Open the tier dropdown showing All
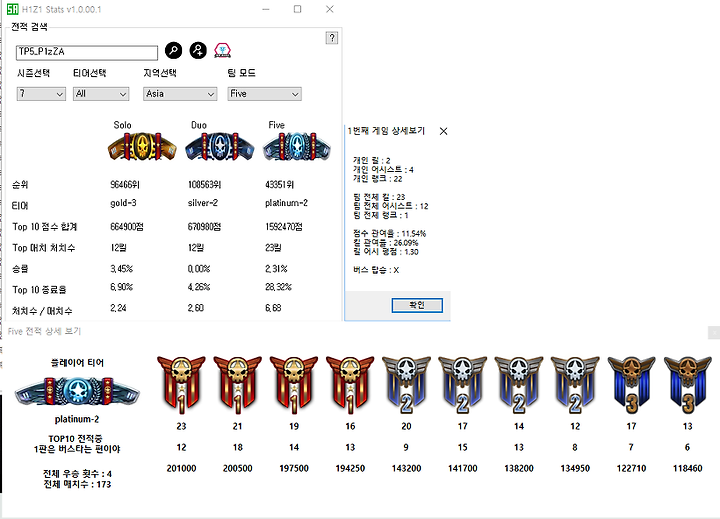 coord(101,94)
